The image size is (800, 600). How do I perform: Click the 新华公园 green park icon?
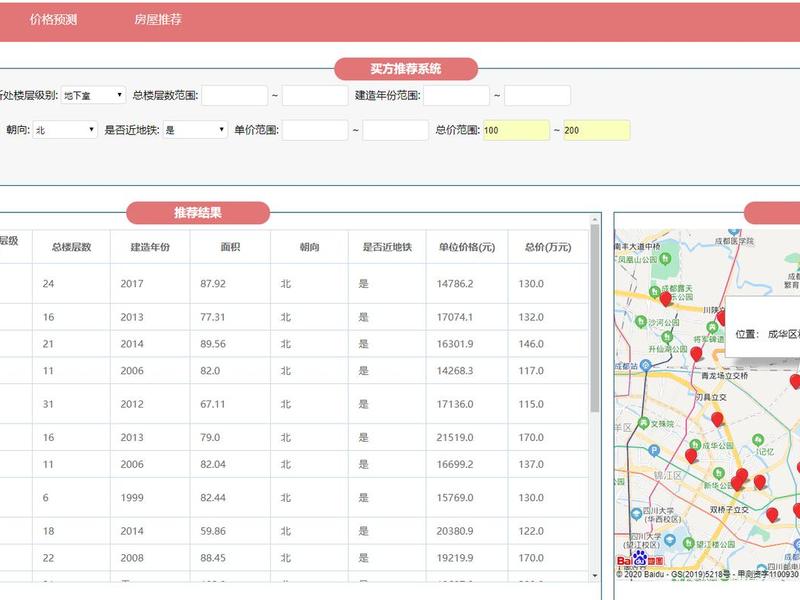719,473
